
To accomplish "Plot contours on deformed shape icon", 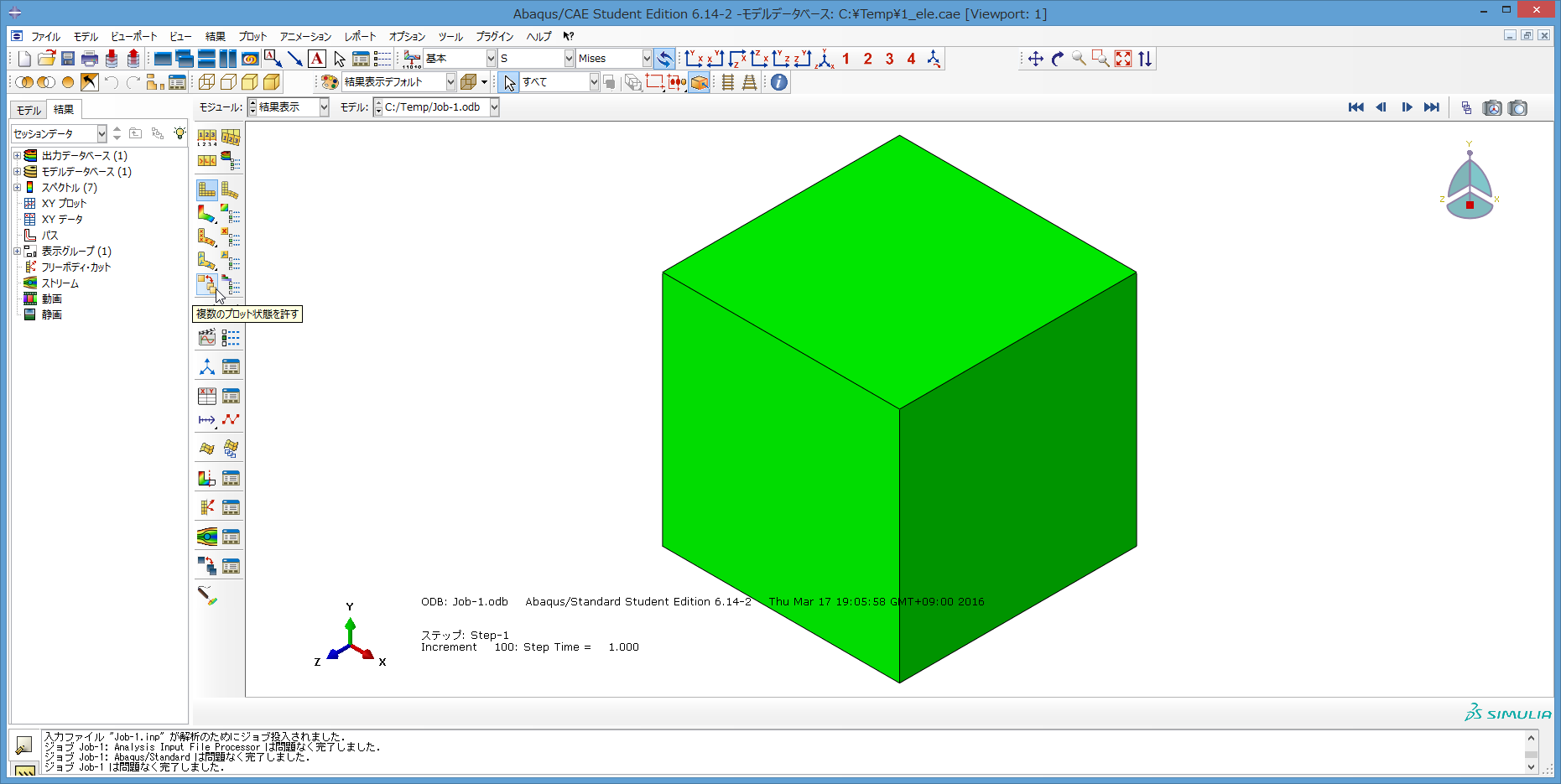I will pyautogui.click(x=207, y=214).
